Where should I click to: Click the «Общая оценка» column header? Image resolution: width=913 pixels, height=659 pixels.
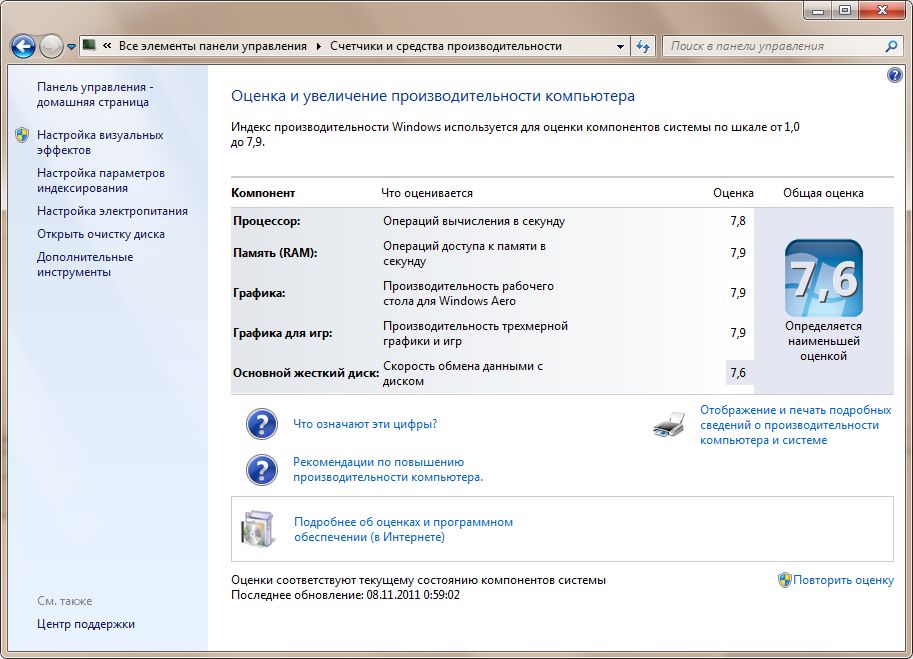tap(823, 193)
